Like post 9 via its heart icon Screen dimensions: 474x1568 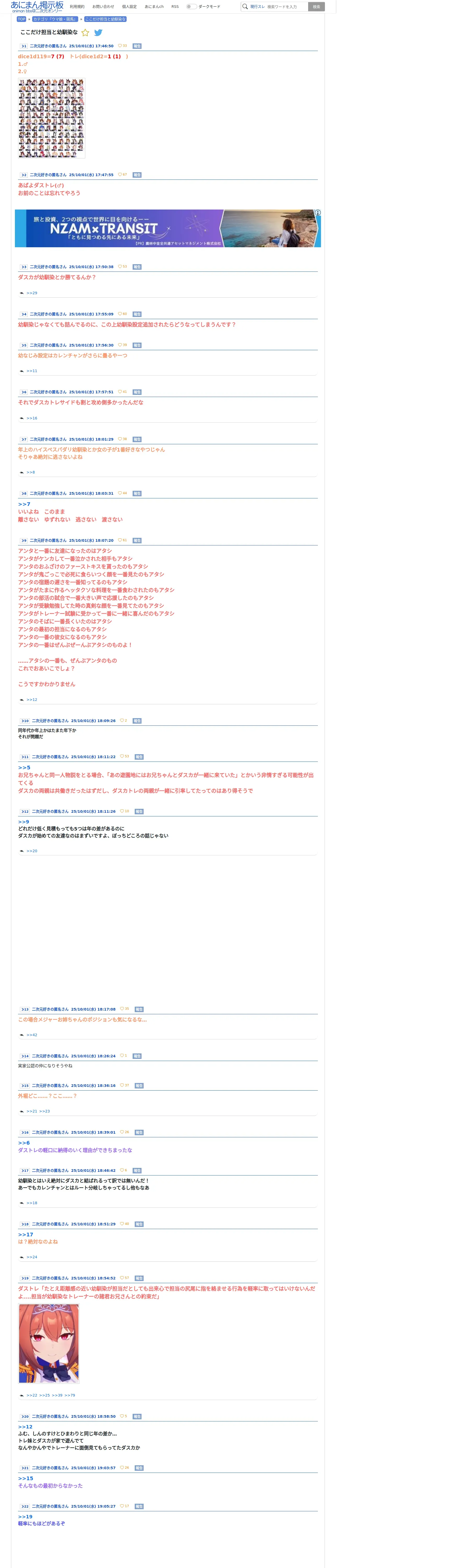tap(120, 540)
